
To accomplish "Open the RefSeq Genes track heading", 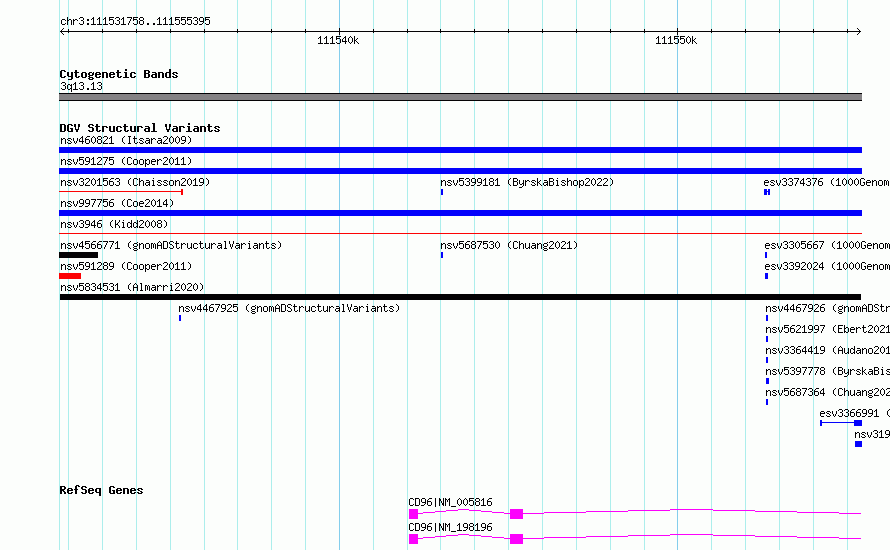I will 101,490.
